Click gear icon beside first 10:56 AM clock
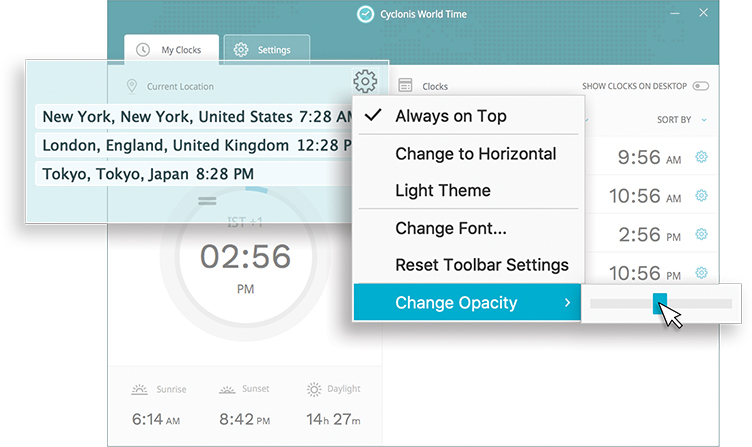This screenshot has height=447, width=752. coord(701,195)
